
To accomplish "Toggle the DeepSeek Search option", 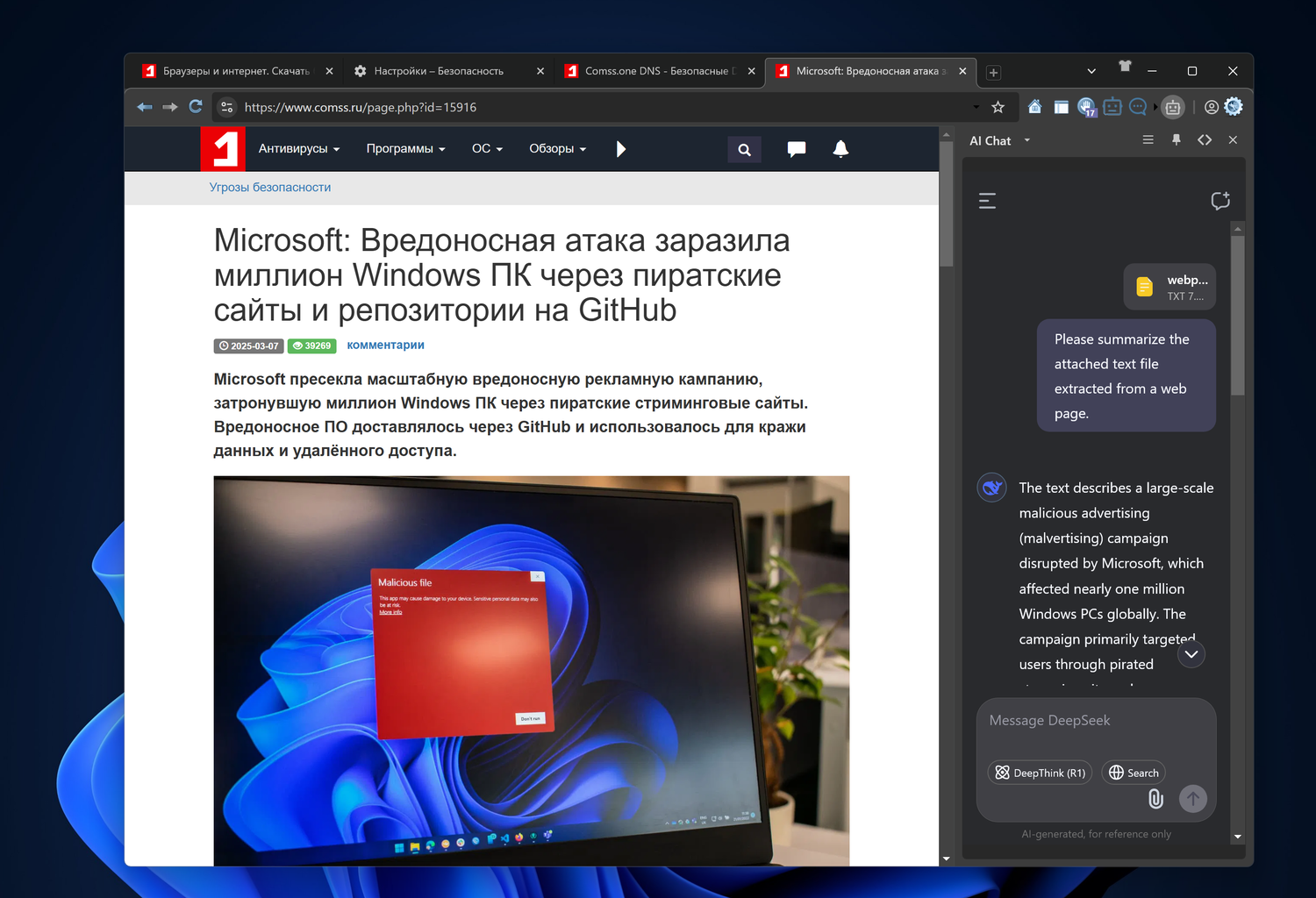I will [x=1134, y=773].
